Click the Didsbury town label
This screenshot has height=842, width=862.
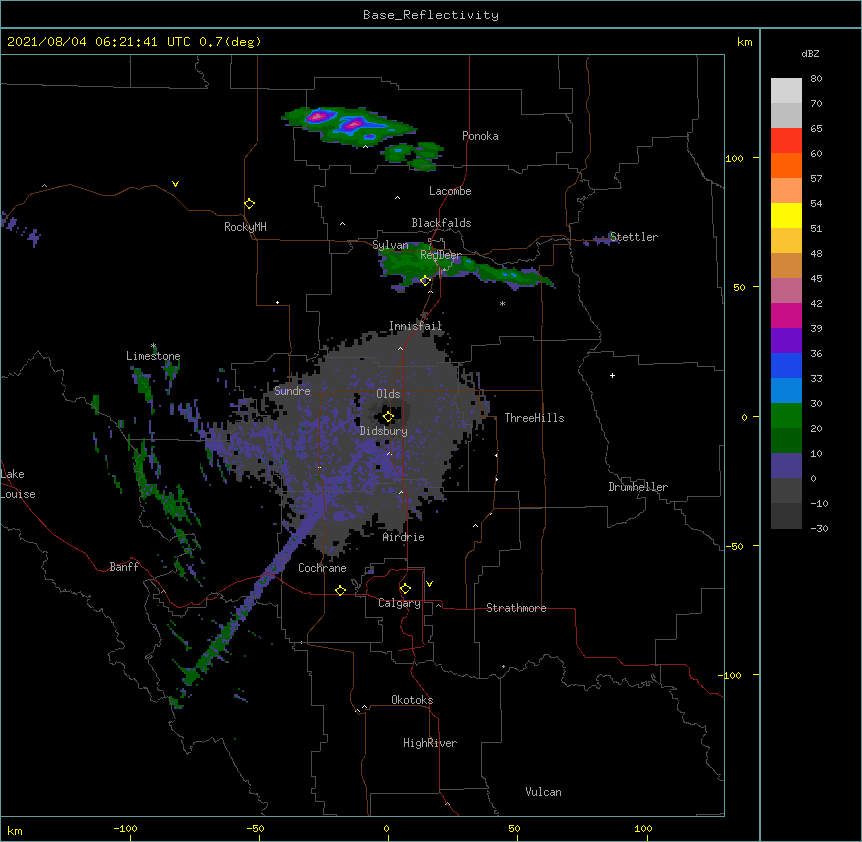(x=384, y=431)
